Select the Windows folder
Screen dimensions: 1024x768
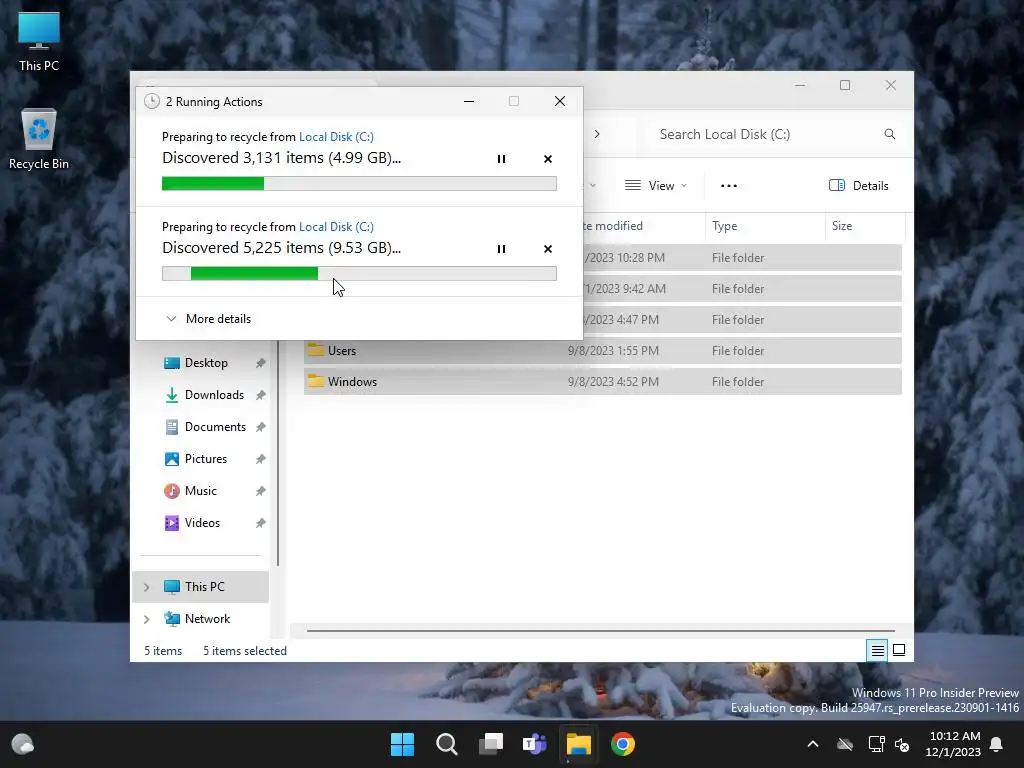[602, 381]
